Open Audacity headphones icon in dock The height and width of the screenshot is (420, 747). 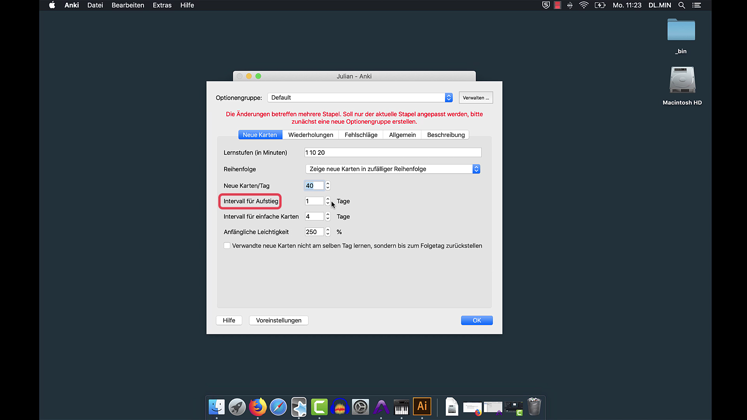coord(340,407)
